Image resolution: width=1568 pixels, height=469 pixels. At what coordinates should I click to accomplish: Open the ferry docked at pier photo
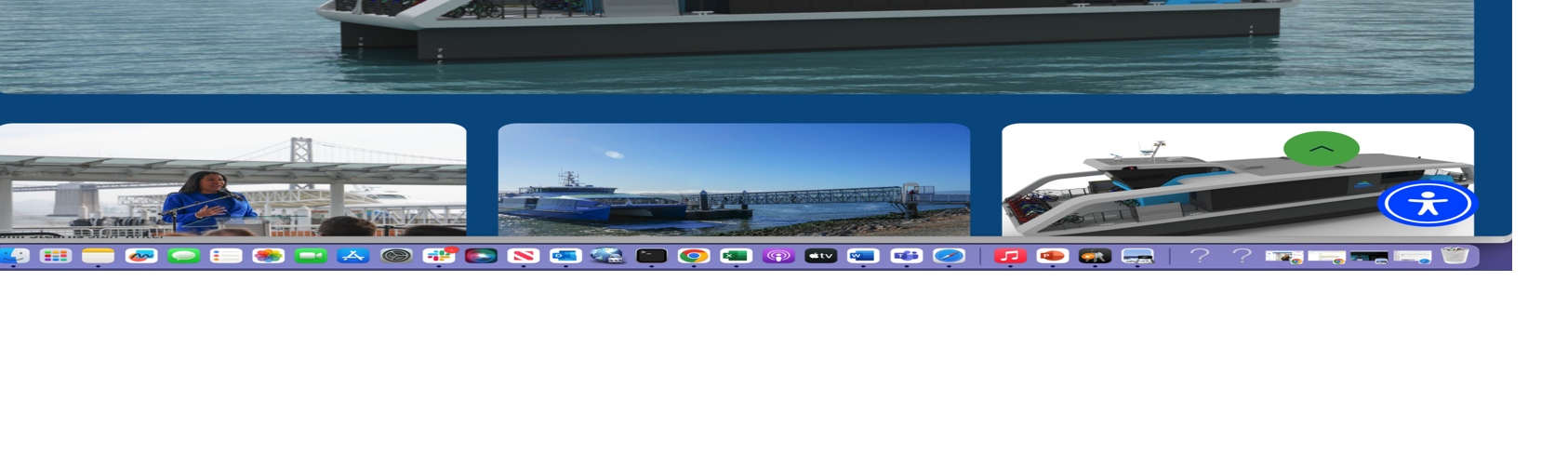pyautogui.click(x=734, y=180)
